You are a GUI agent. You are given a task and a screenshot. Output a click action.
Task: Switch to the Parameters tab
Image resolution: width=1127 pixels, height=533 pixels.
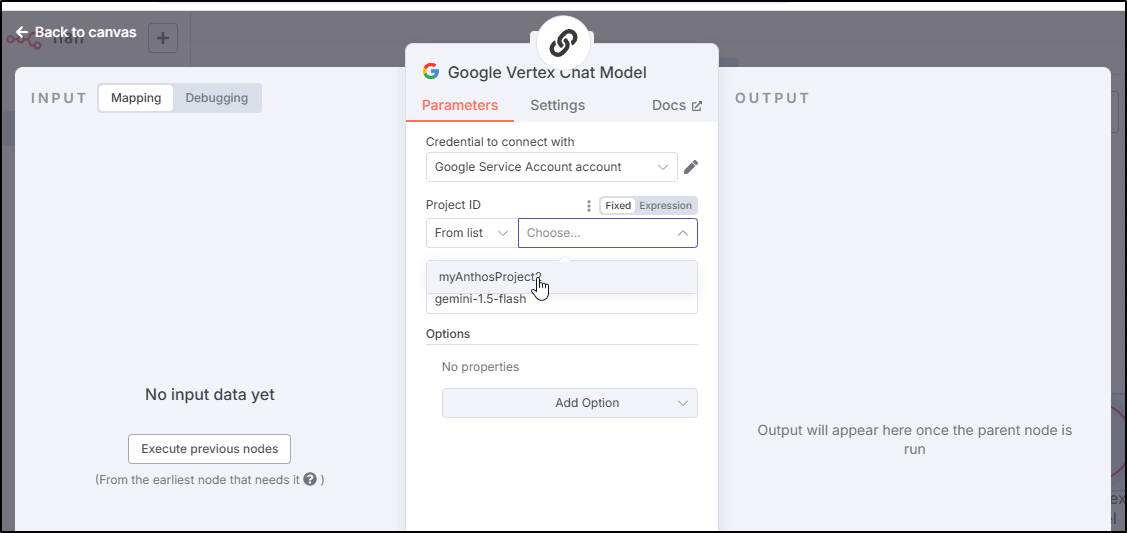point(460,106)
